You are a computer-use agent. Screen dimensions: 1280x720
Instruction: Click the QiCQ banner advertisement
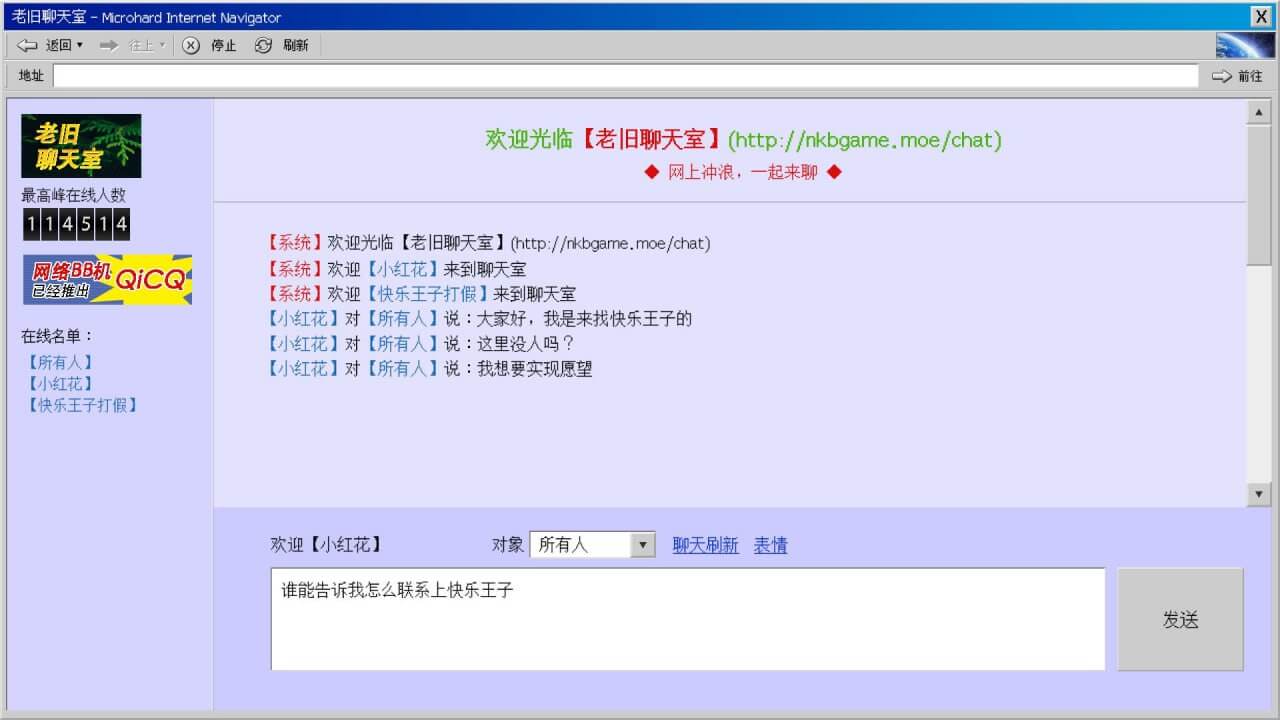point(107,280)
